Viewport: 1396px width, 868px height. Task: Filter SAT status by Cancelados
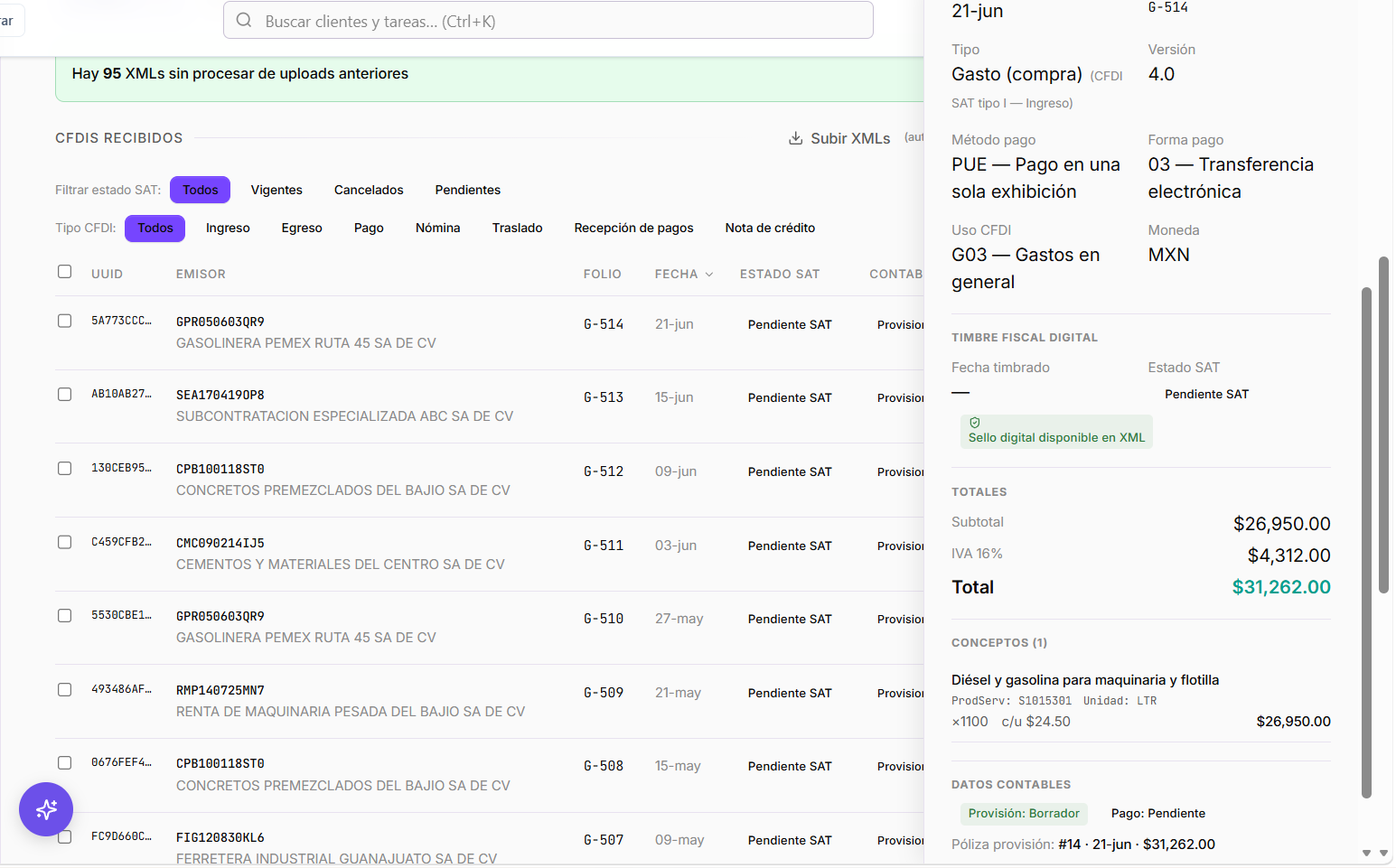pos(369,190)
